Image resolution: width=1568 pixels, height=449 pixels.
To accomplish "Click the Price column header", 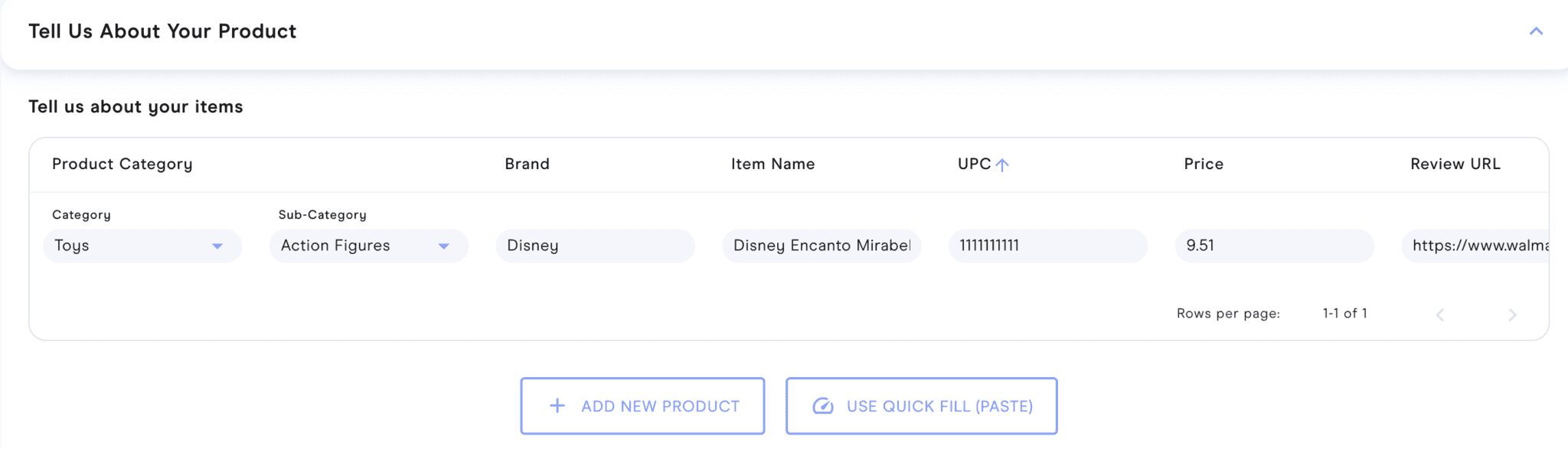I will point(1204,164).
